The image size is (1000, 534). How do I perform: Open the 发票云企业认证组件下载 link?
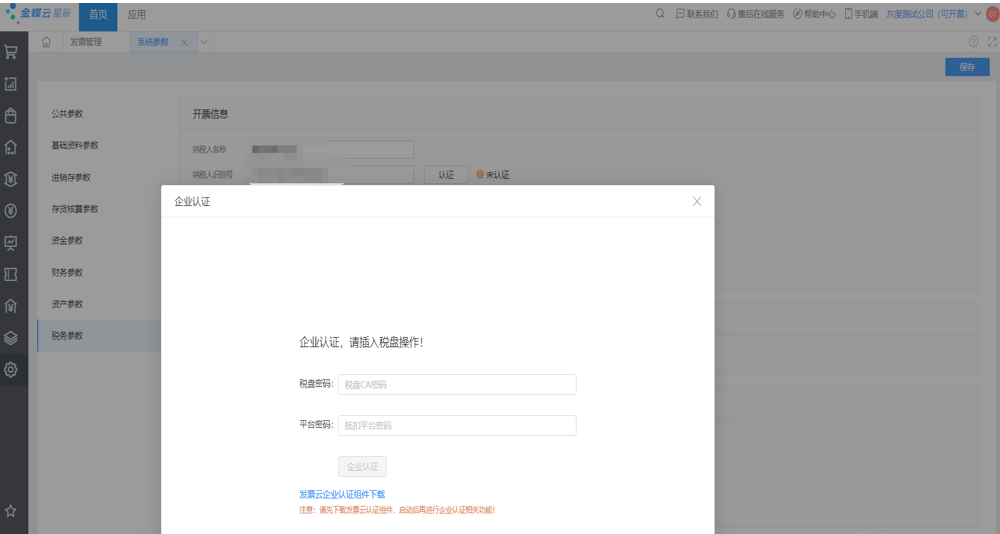point(342,494)
